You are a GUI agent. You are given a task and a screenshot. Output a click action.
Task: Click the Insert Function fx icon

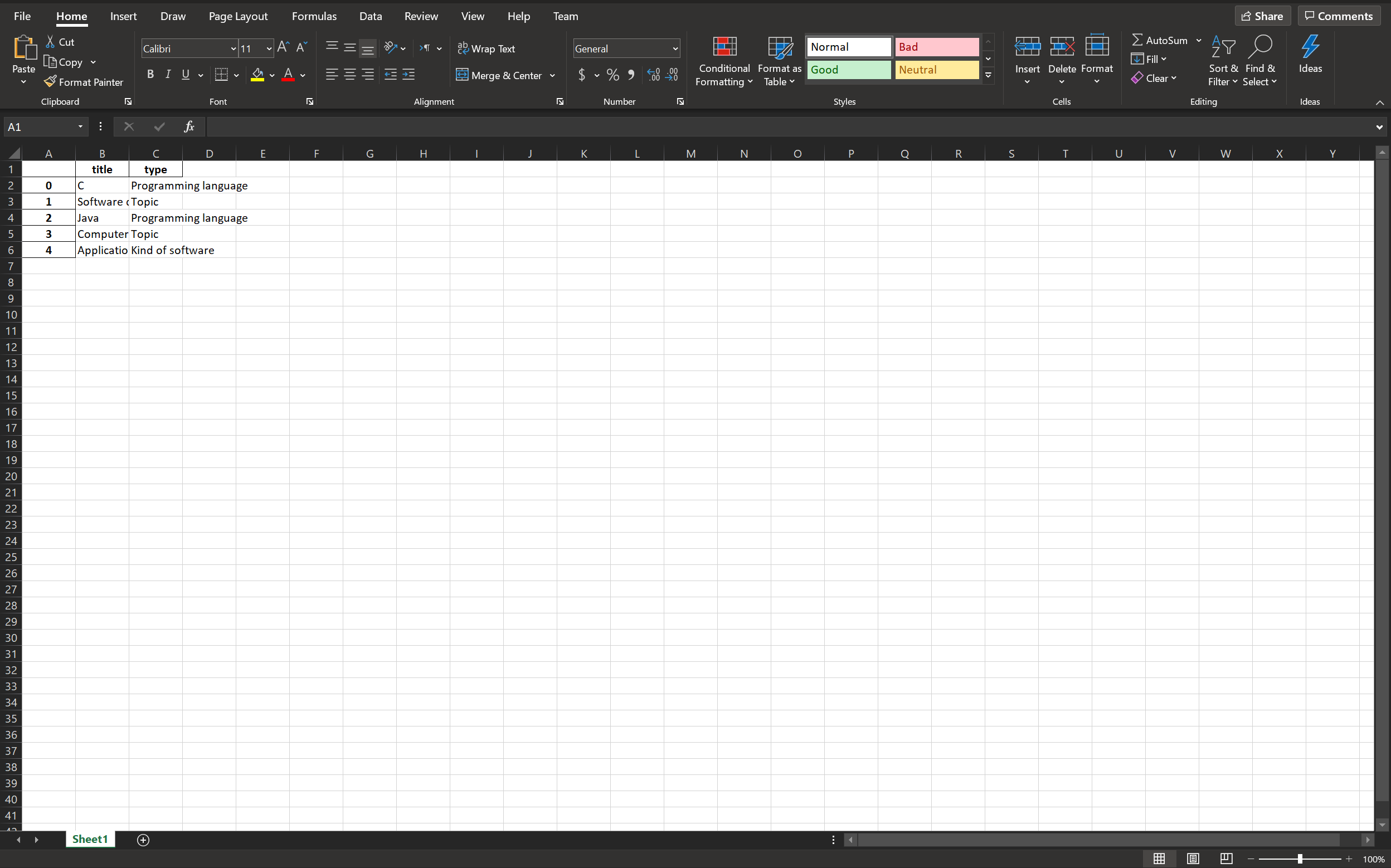tap(189, 127)
